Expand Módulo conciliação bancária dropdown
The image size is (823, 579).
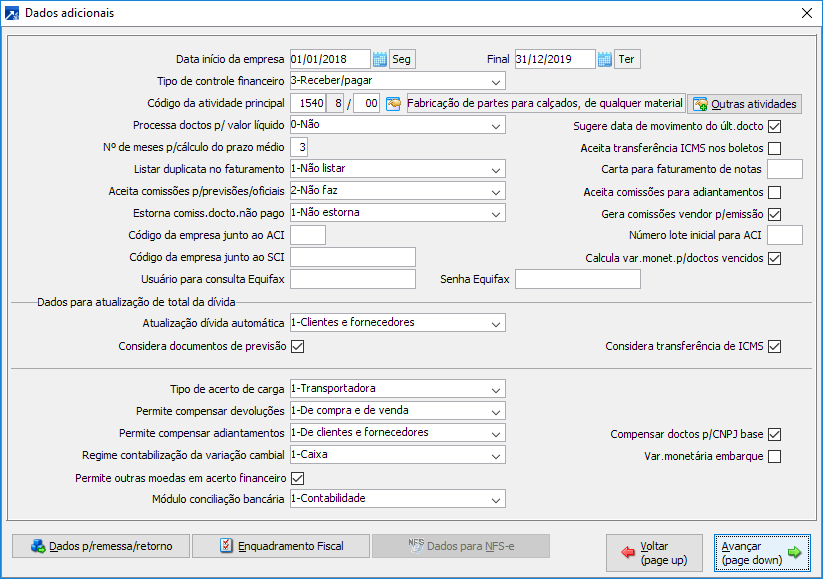pyautogui.click(x=397, y=499)
